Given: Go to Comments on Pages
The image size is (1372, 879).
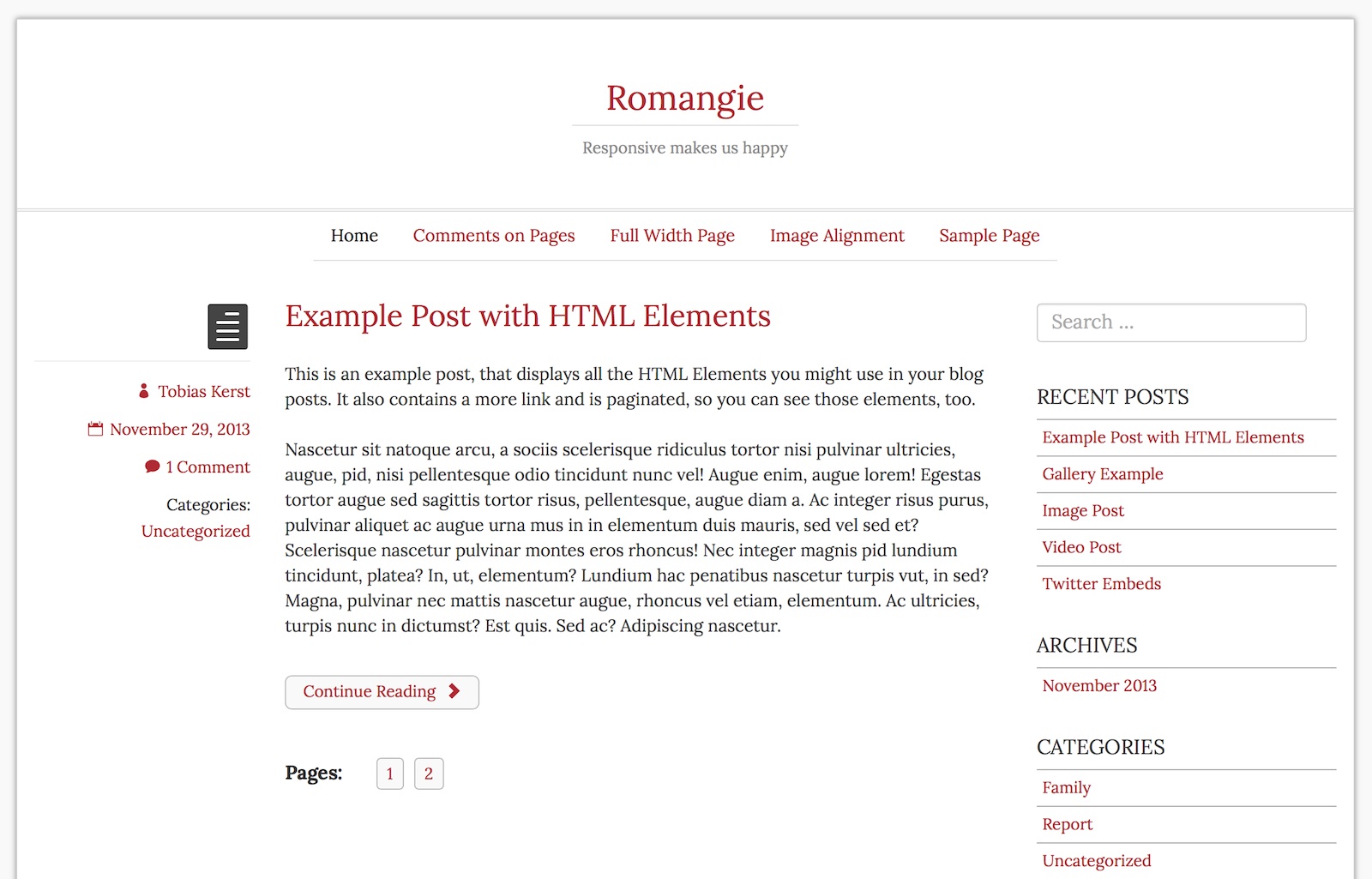Looking at the screenshot, I should 494,236.
